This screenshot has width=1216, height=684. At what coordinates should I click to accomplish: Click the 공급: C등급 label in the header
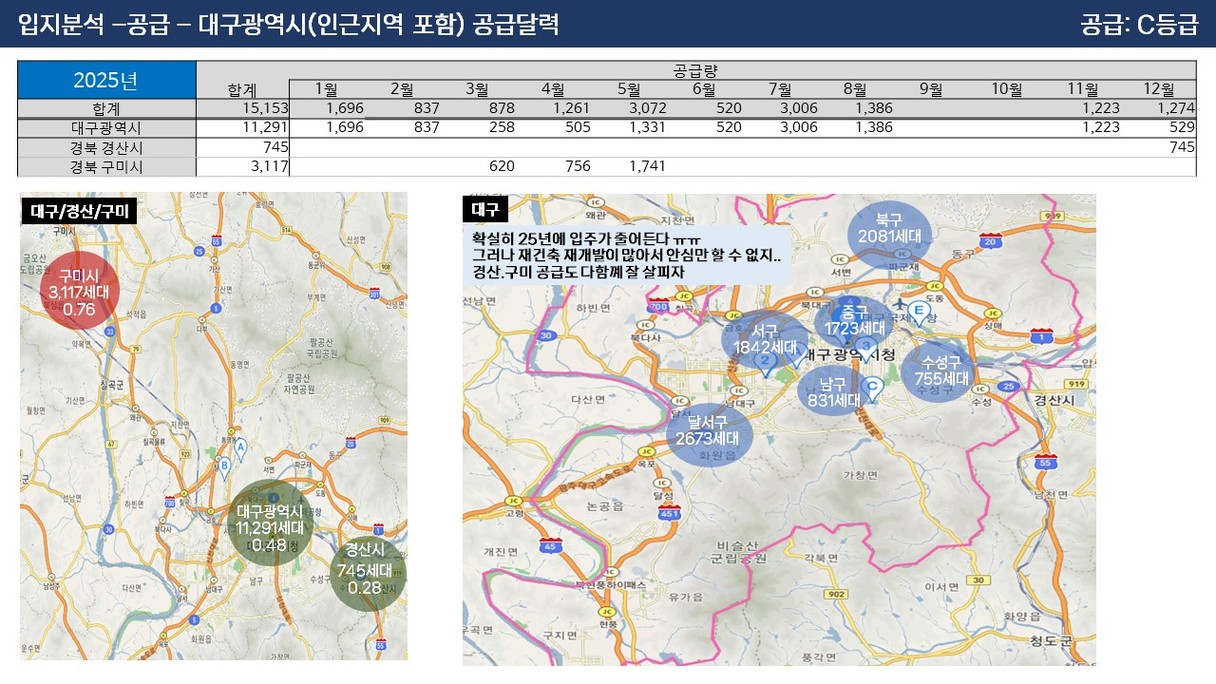(x=1138, y=25)
